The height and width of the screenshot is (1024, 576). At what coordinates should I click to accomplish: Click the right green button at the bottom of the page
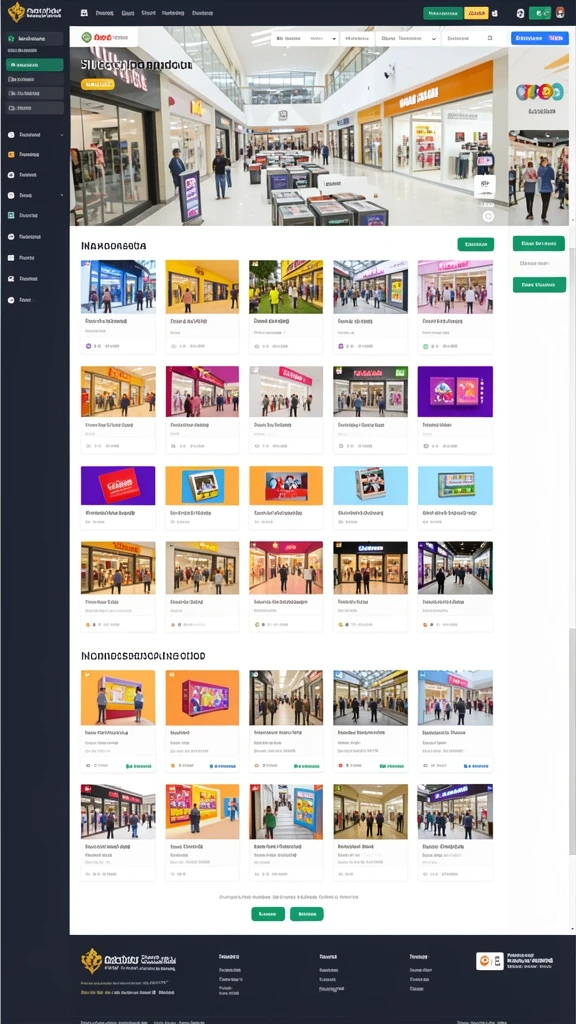click(x=306, y=914)
